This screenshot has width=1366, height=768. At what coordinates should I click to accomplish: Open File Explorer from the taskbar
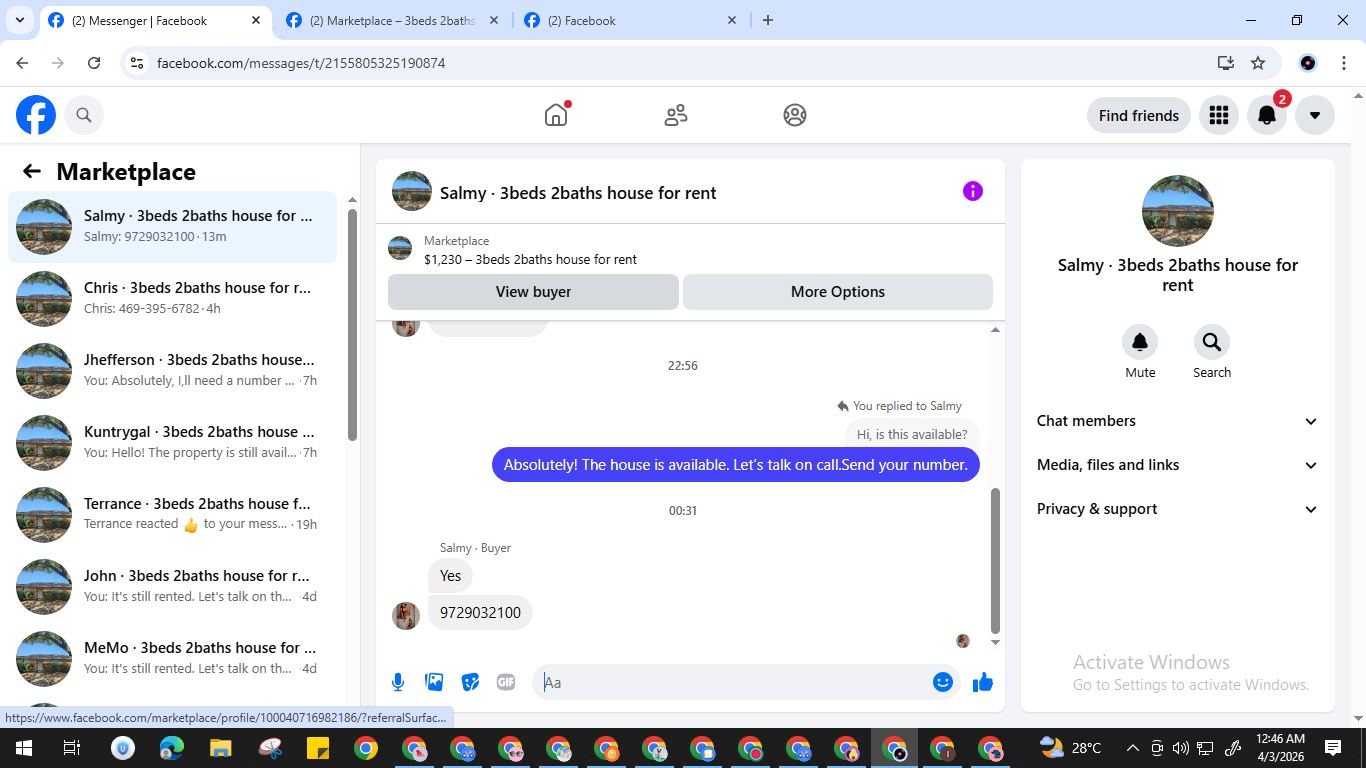(220, 748)
